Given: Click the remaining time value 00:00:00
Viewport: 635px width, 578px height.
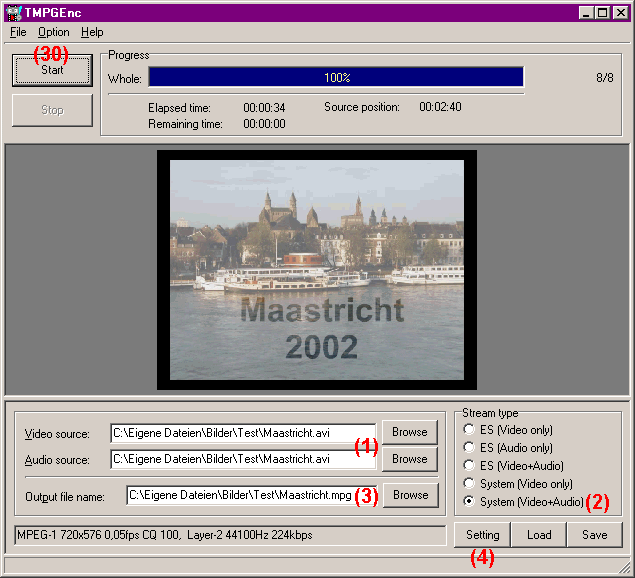Looking at the screenshot, I should [x=264, y=124].
